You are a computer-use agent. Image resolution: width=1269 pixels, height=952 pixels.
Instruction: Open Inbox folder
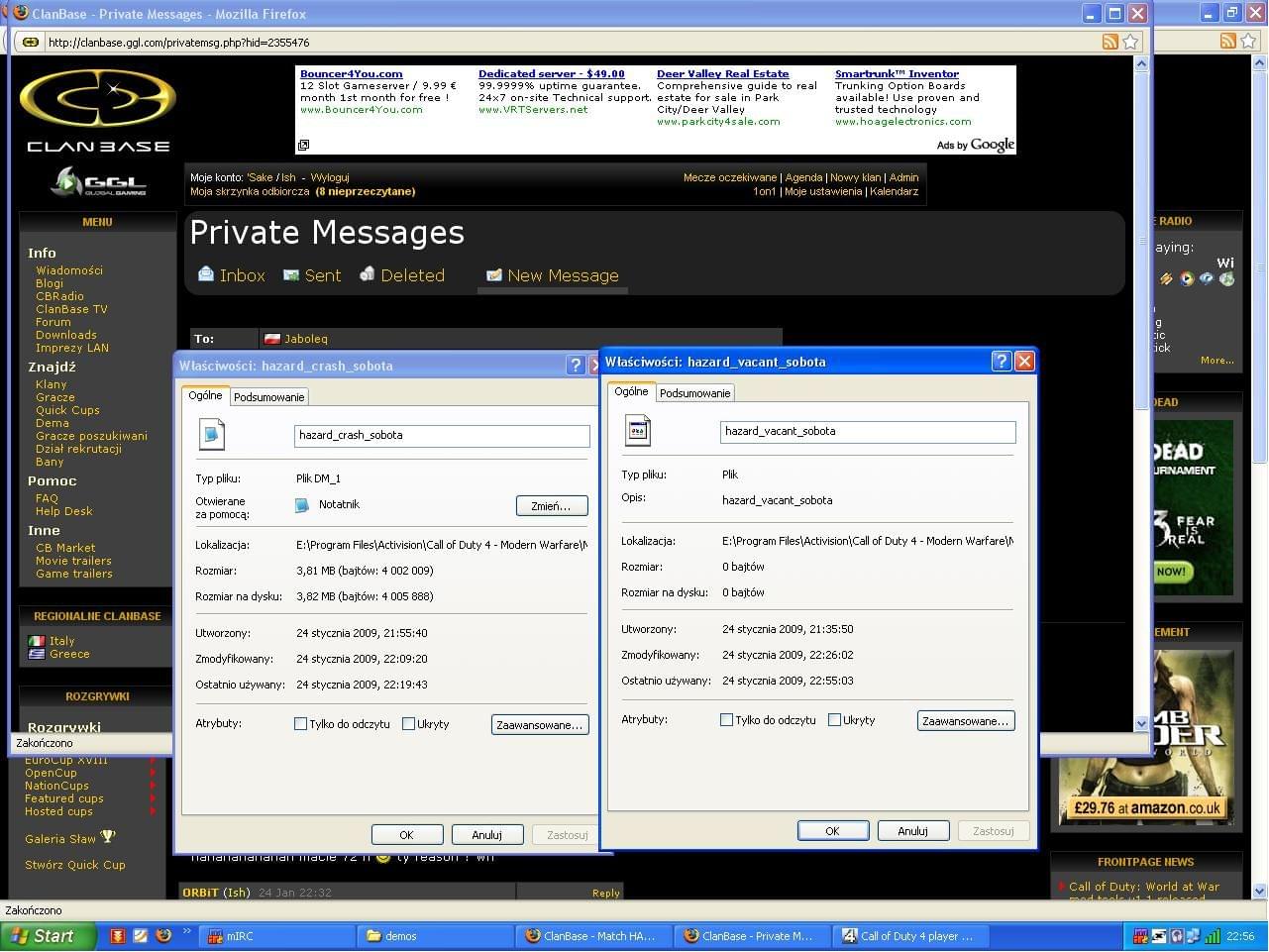pyautogui.click(x=232, y=275)
